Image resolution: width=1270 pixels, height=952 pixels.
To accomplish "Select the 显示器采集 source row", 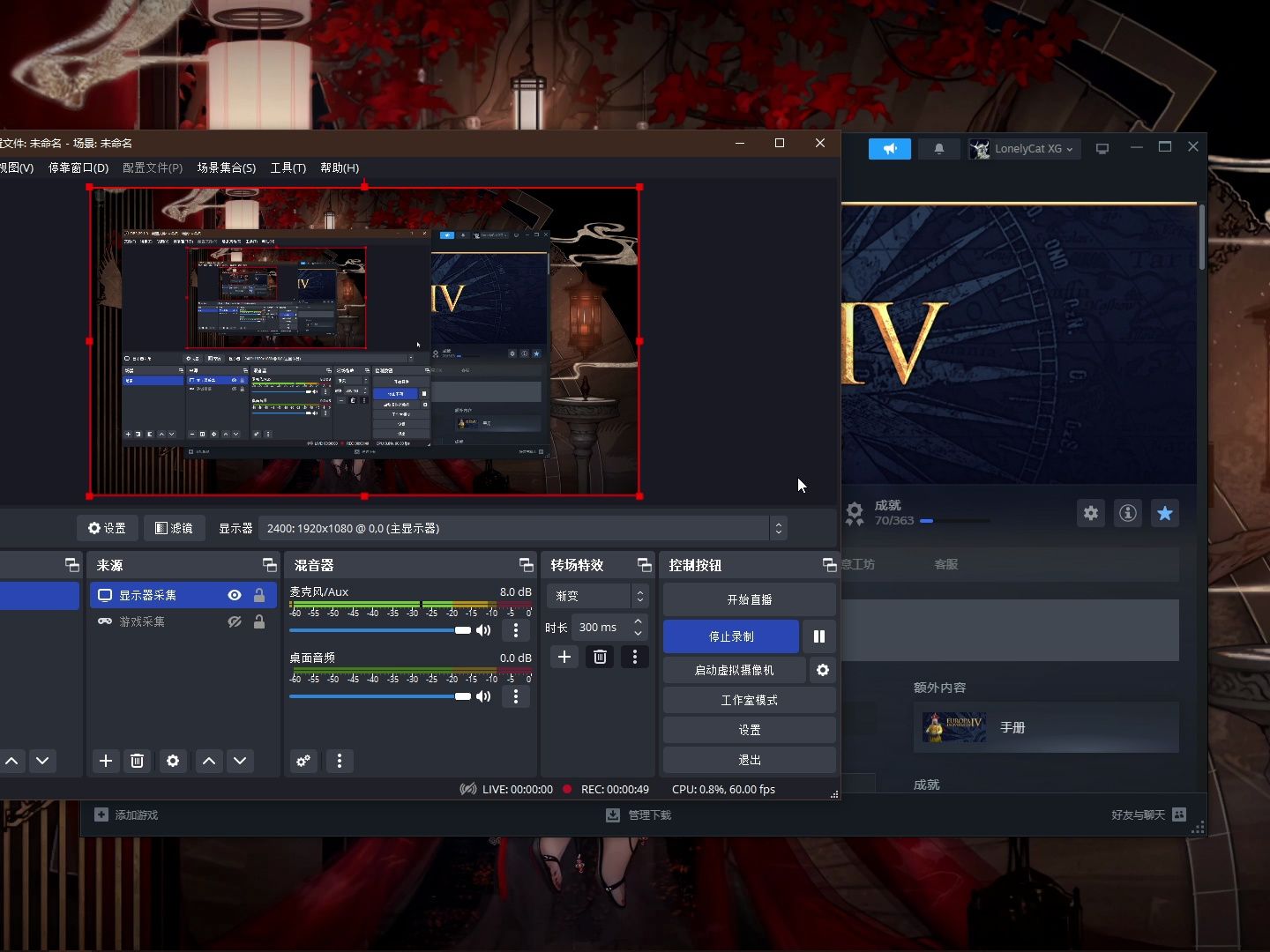I will click(183, 595).
